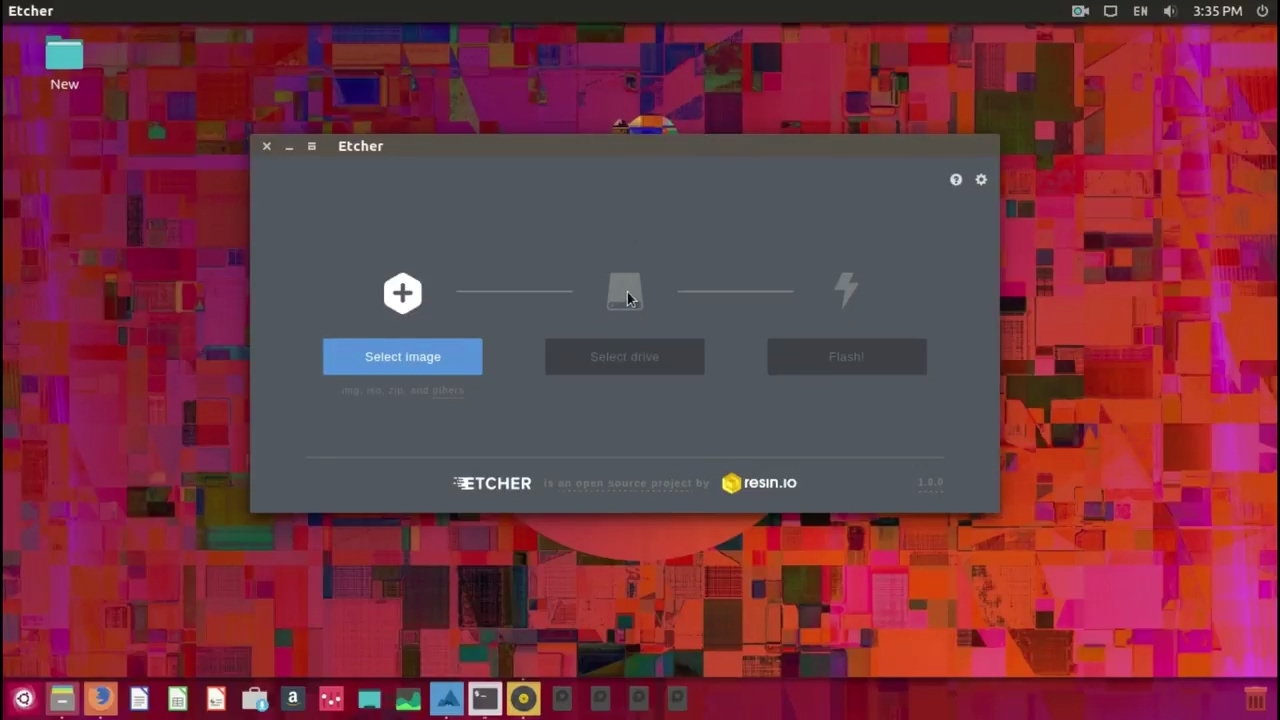Follow the "others" supported formats link
This screenshot has height=720, width=1280.
tap(448, 390)
